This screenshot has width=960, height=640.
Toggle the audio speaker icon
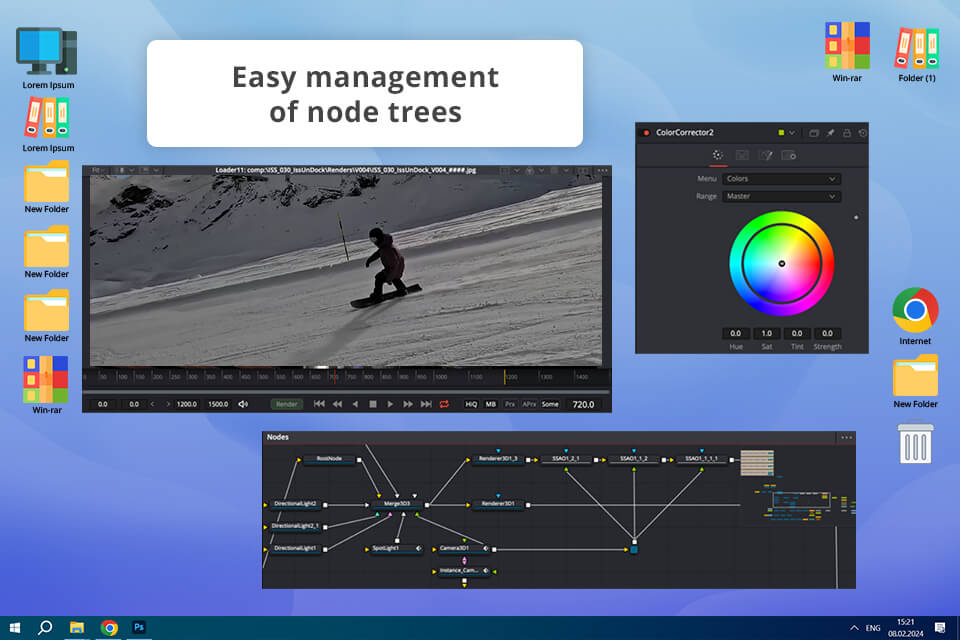coord(243,404)
